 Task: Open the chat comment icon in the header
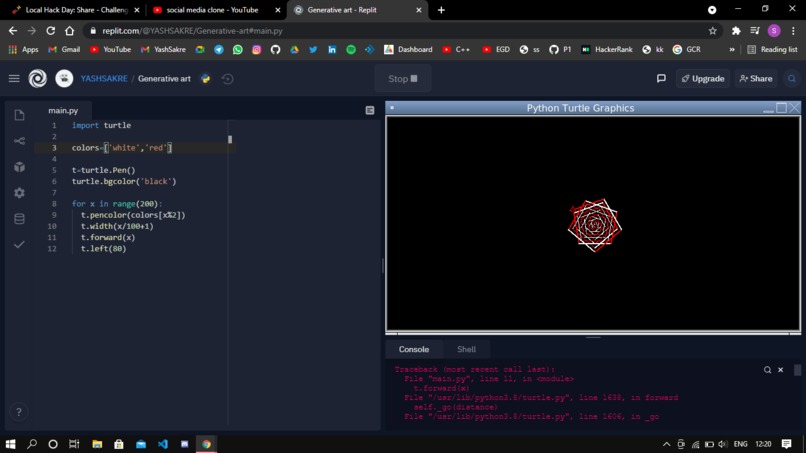[x=661, y=79]
